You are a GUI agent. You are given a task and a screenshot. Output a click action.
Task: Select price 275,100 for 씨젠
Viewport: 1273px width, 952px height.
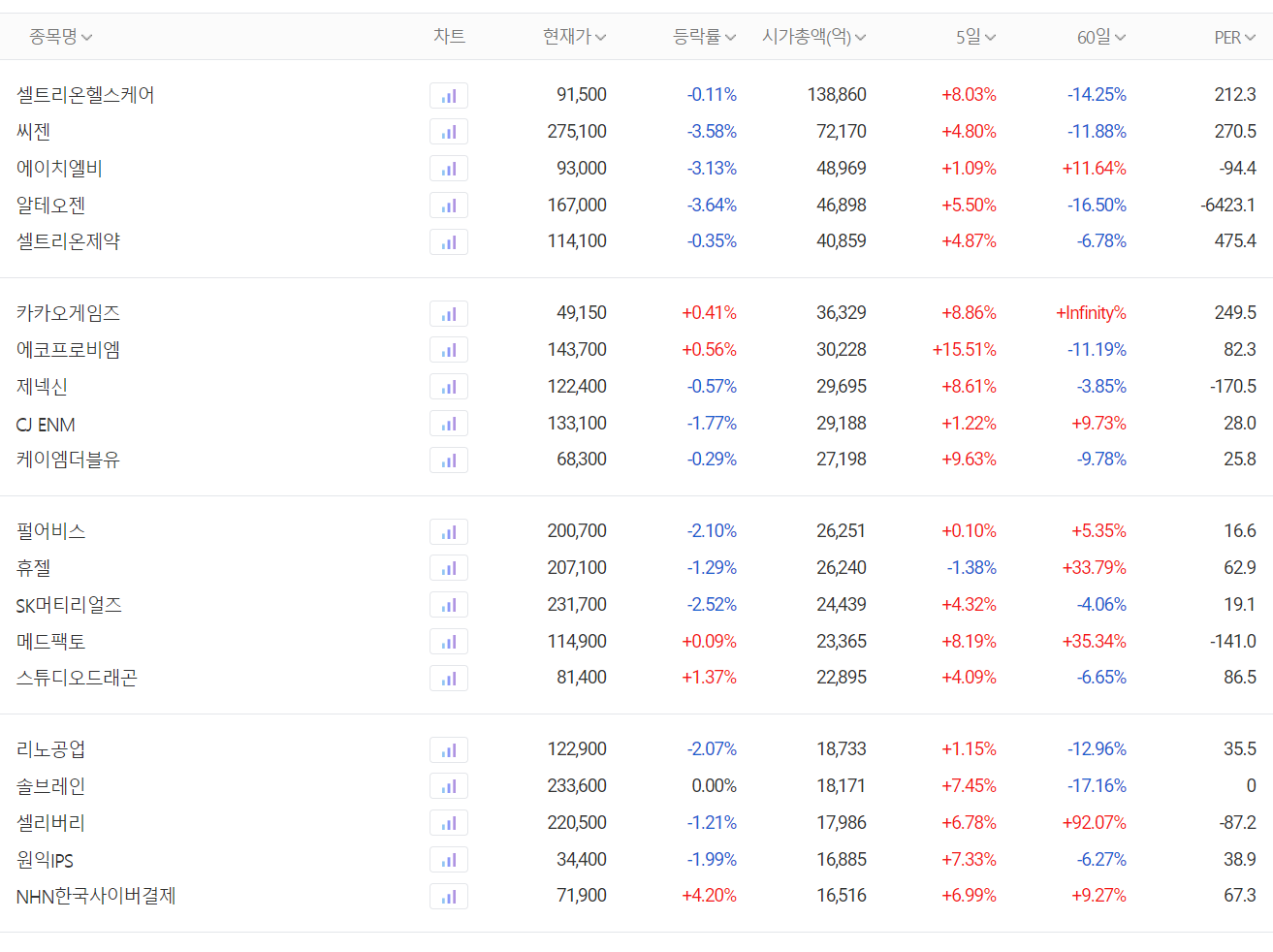[577, 132]
